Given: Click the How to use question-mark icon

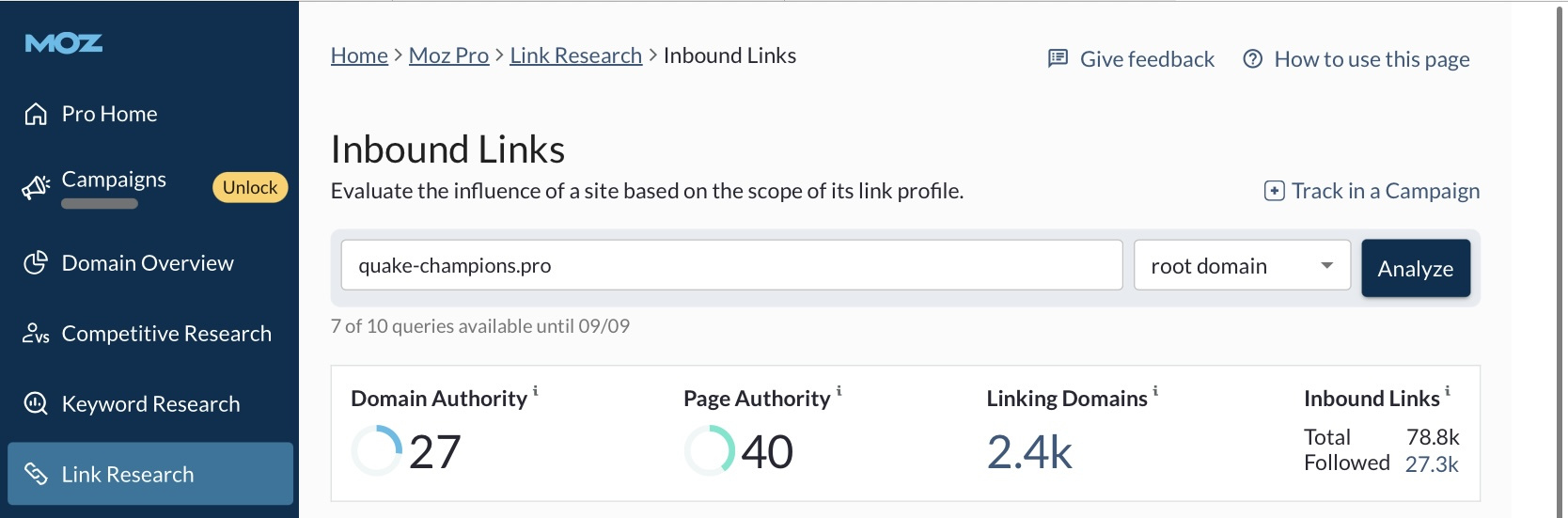Looking at the screenshot, I should pos(1252,59).
